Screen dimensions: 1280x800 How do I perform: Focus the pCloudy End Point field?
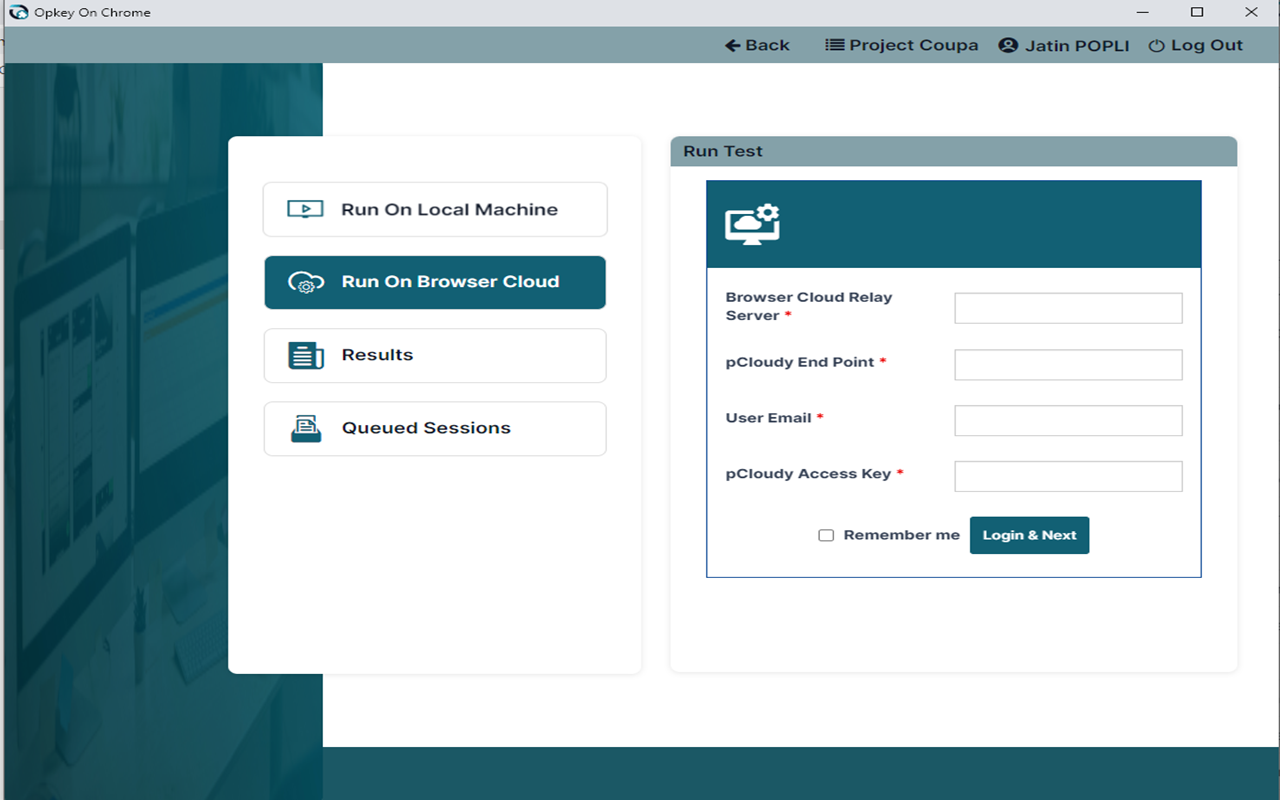pos(1068,364)
